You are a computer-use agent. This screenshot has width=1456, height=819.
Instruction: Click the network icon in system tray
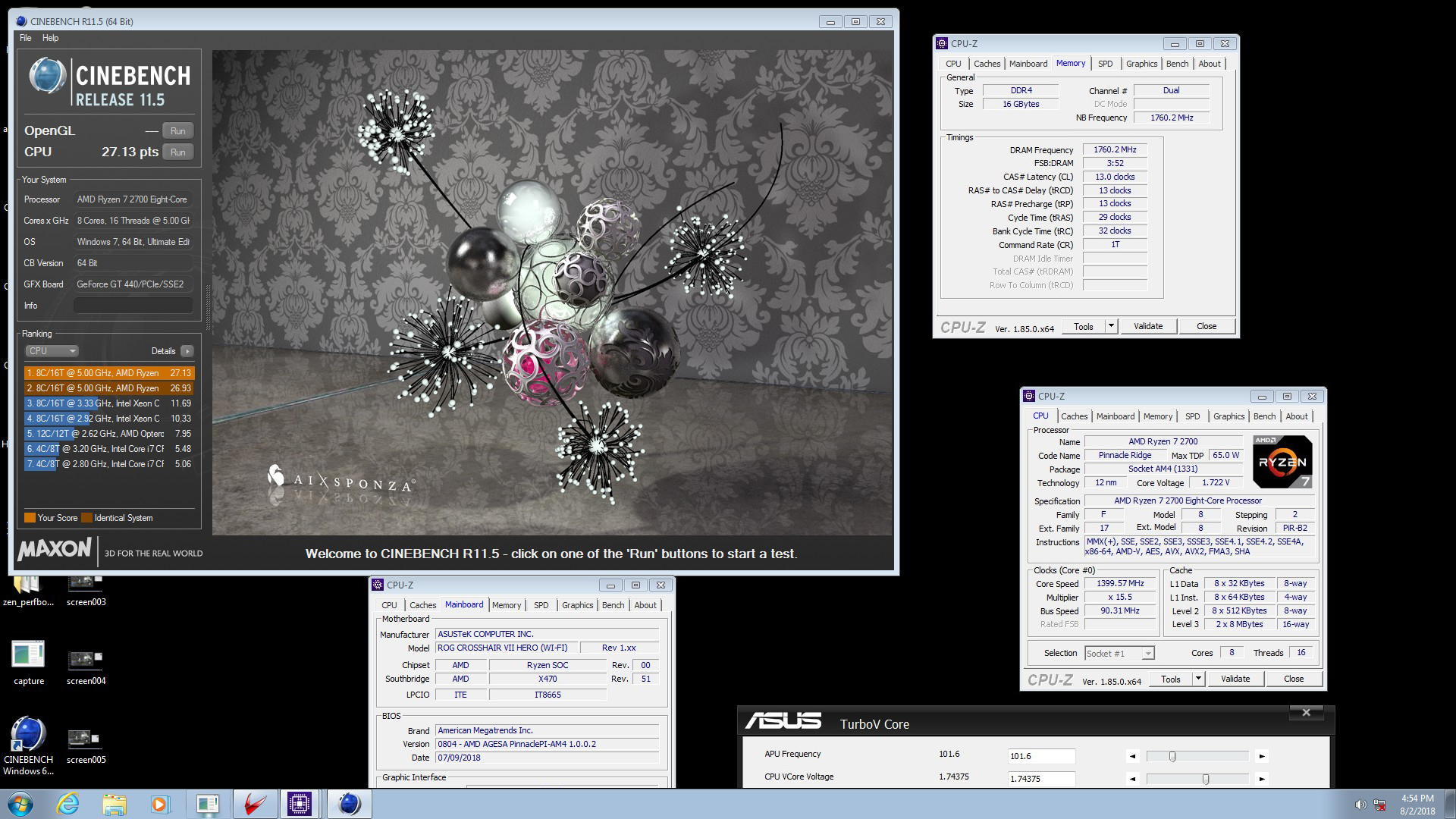[1380, 805]
